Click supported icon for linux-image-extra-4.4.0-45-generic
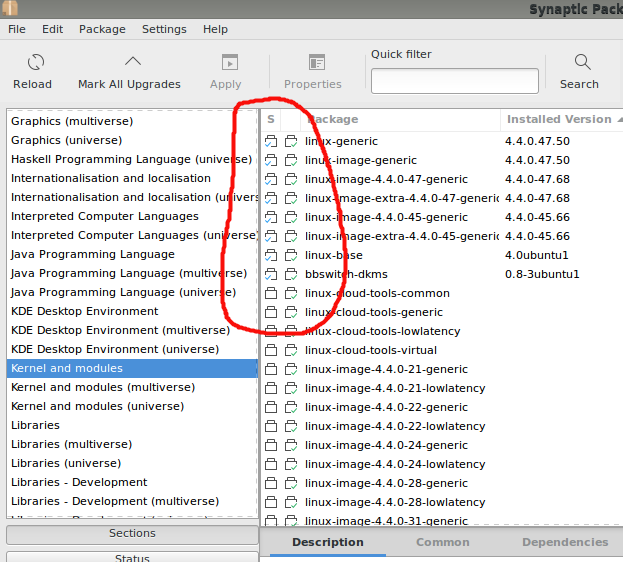The image size is (623, 562). click(x=291, y=236)
